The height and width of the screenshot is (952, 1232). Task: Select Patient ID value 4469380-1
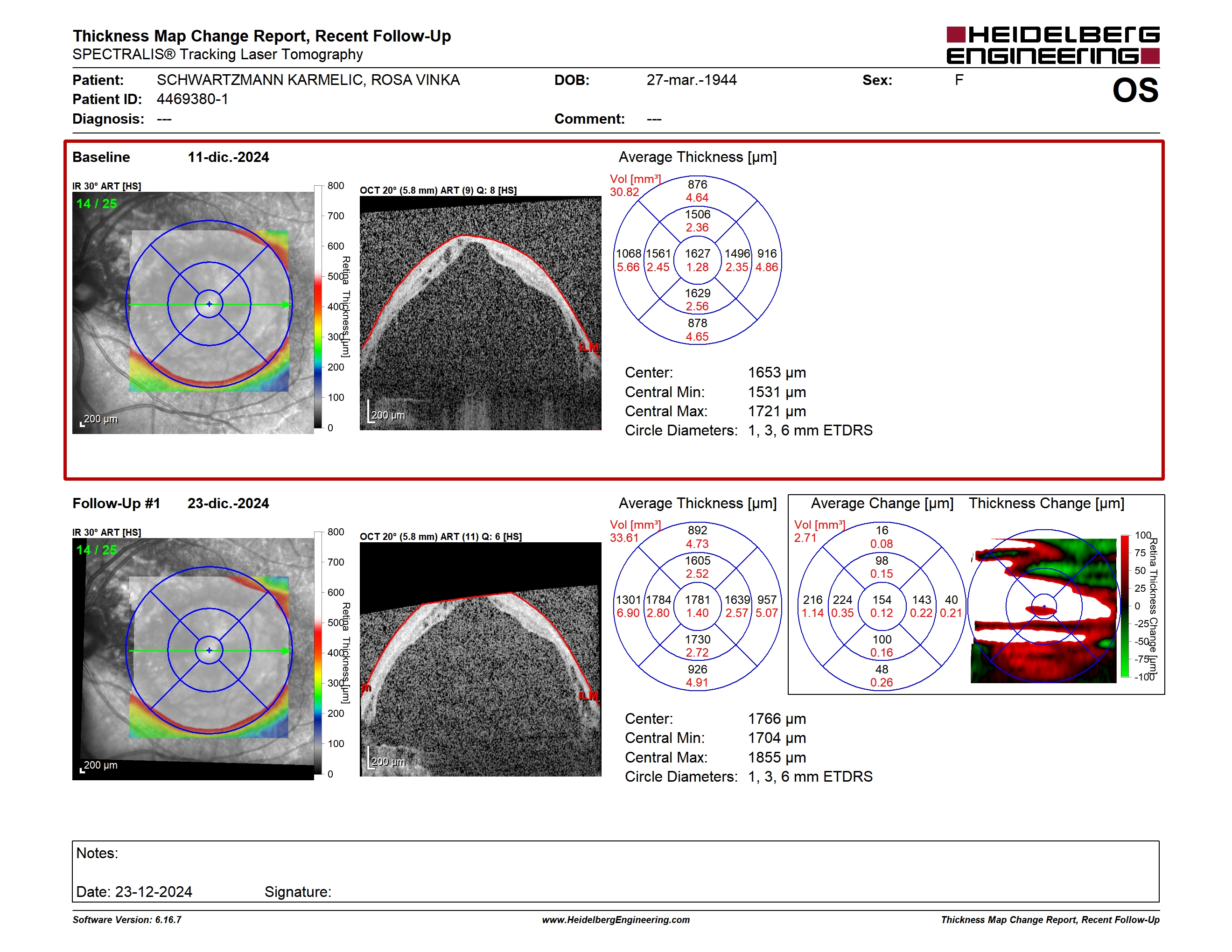click(x=192, y=99)
